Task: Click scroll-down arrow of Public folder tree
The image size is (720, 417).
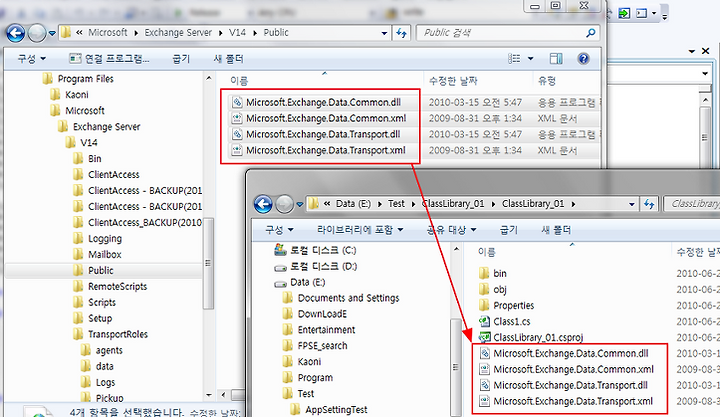Action: tap(208, 395)
